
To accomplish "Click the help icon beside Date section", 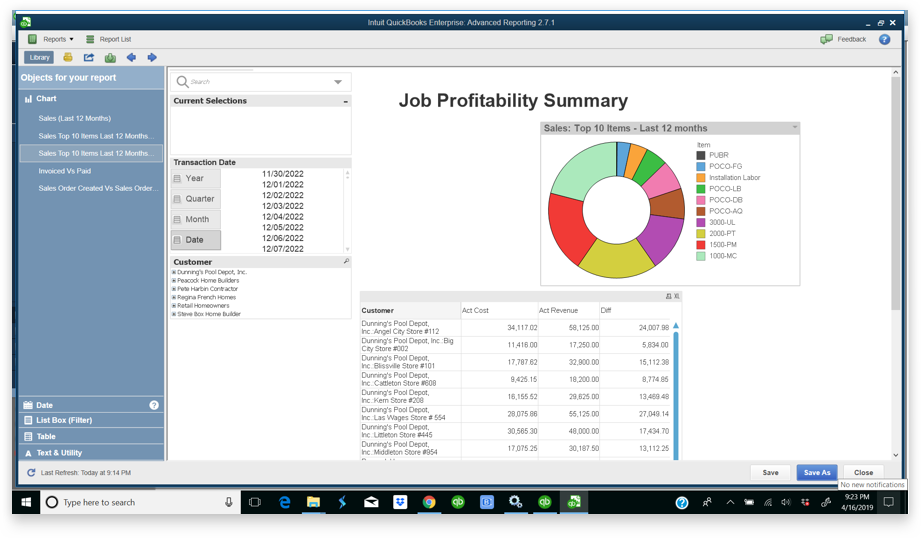I will [154, 405].
